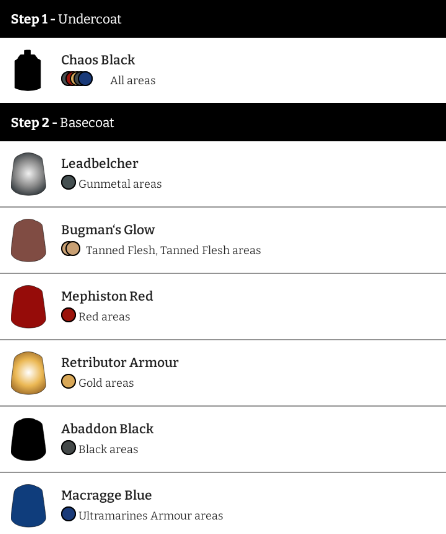Select the Tanned Flesh double swatch
The width and height of the screenshot is (446, 534).
(71, 249)
